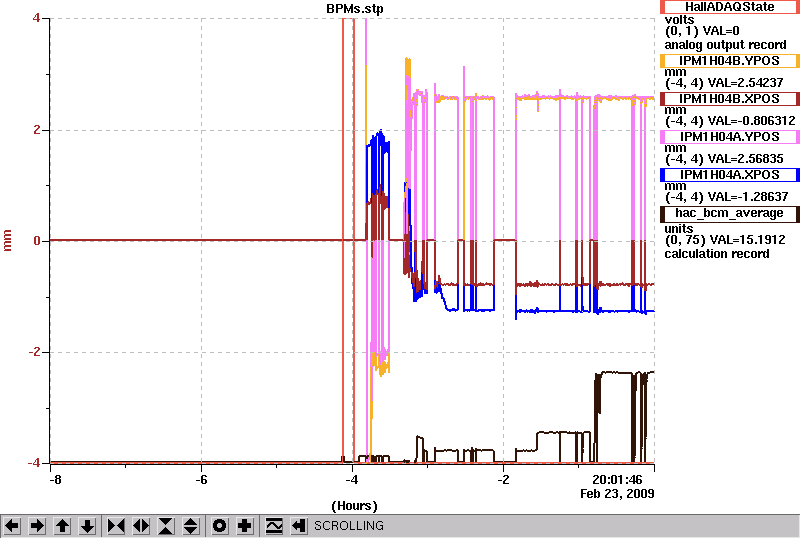
Task: Zoom in vertically with hourglass-shaped icon
Action: pyautogui.click(x=166, y=526)
